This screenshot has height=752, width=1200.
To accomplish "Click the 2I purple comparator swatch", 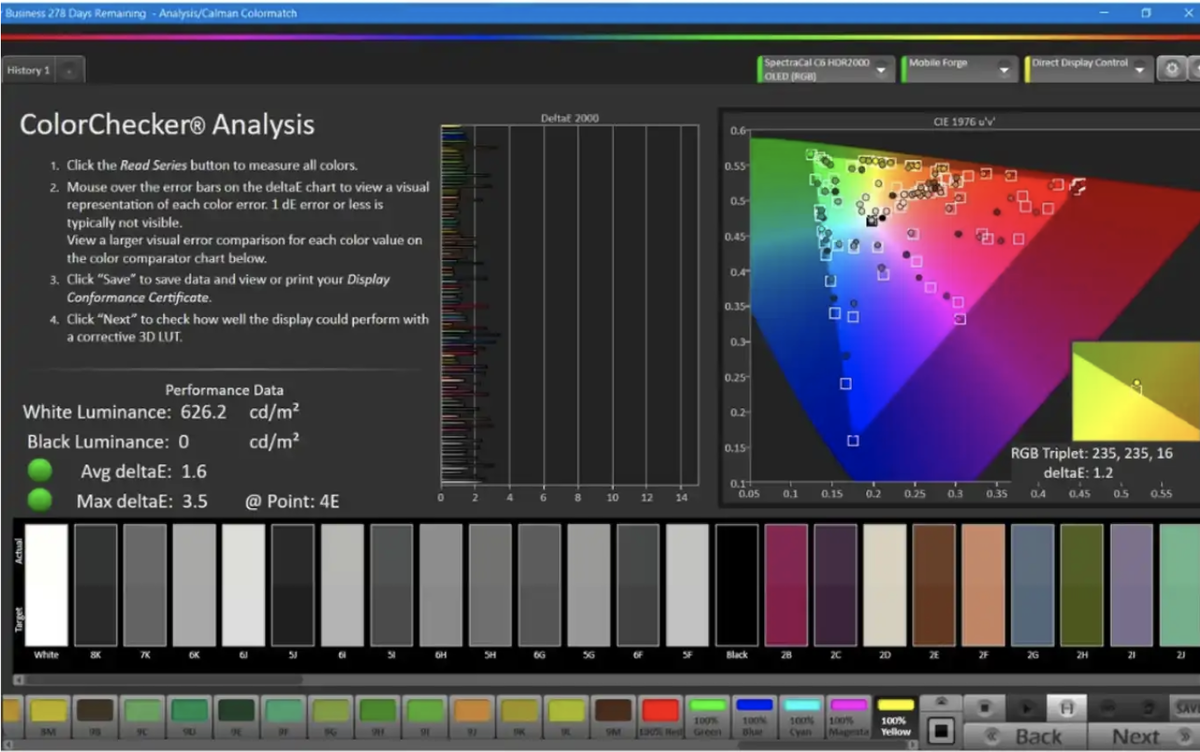I will tap(1131, 585).
